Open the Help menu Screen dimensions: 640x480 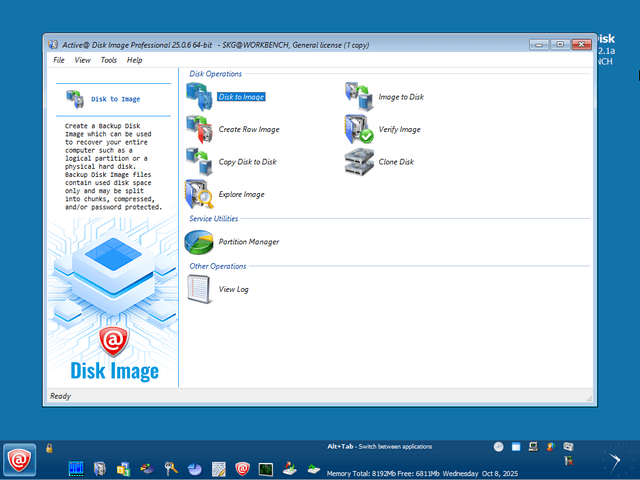135,60
